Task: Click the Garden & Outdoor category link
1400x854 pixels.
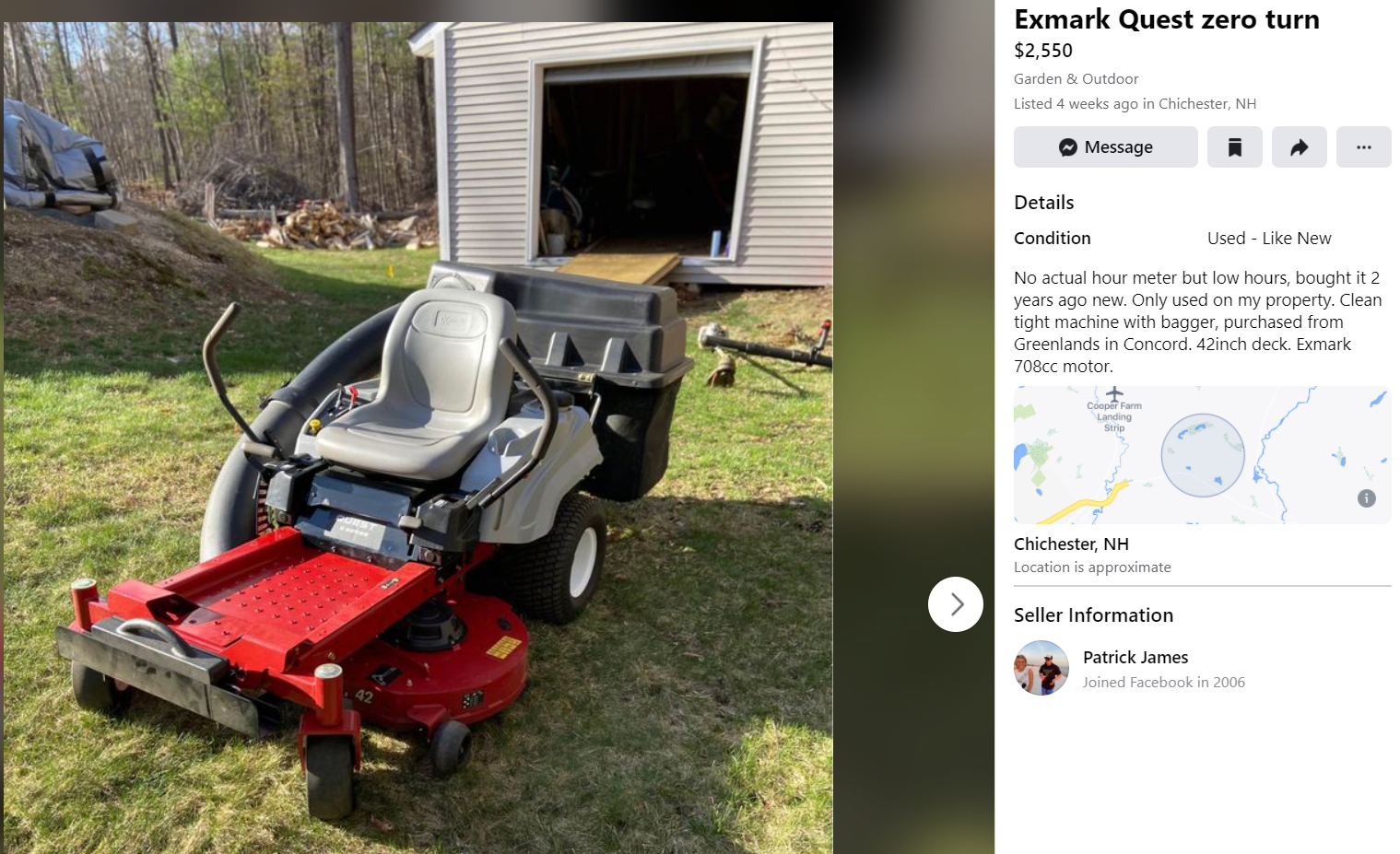Action: (x=1076, y=79)
